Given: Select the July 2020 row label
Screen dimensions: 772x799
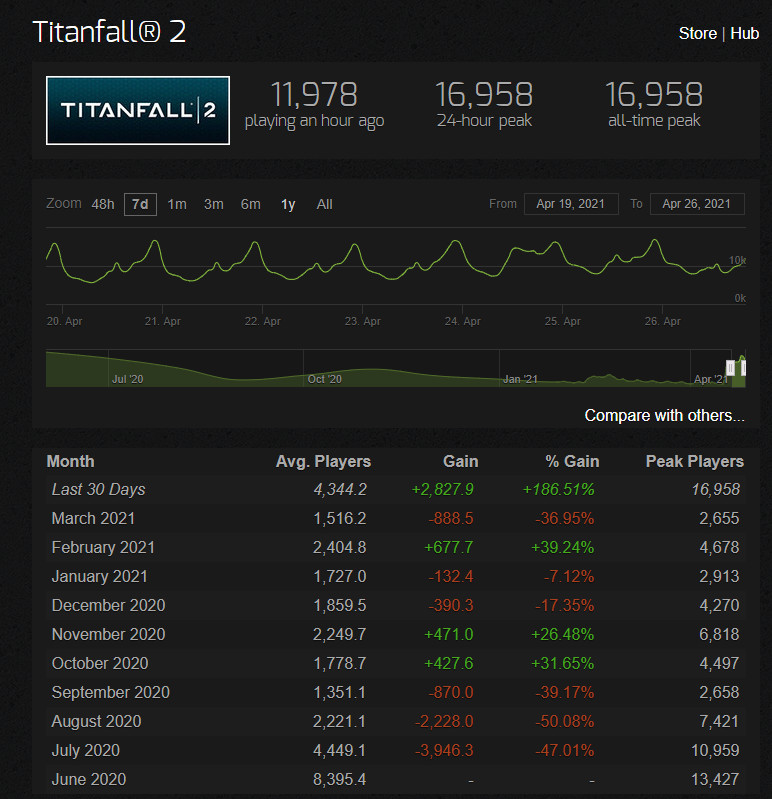Looking at the screenshot, I should tap(86, 751).
